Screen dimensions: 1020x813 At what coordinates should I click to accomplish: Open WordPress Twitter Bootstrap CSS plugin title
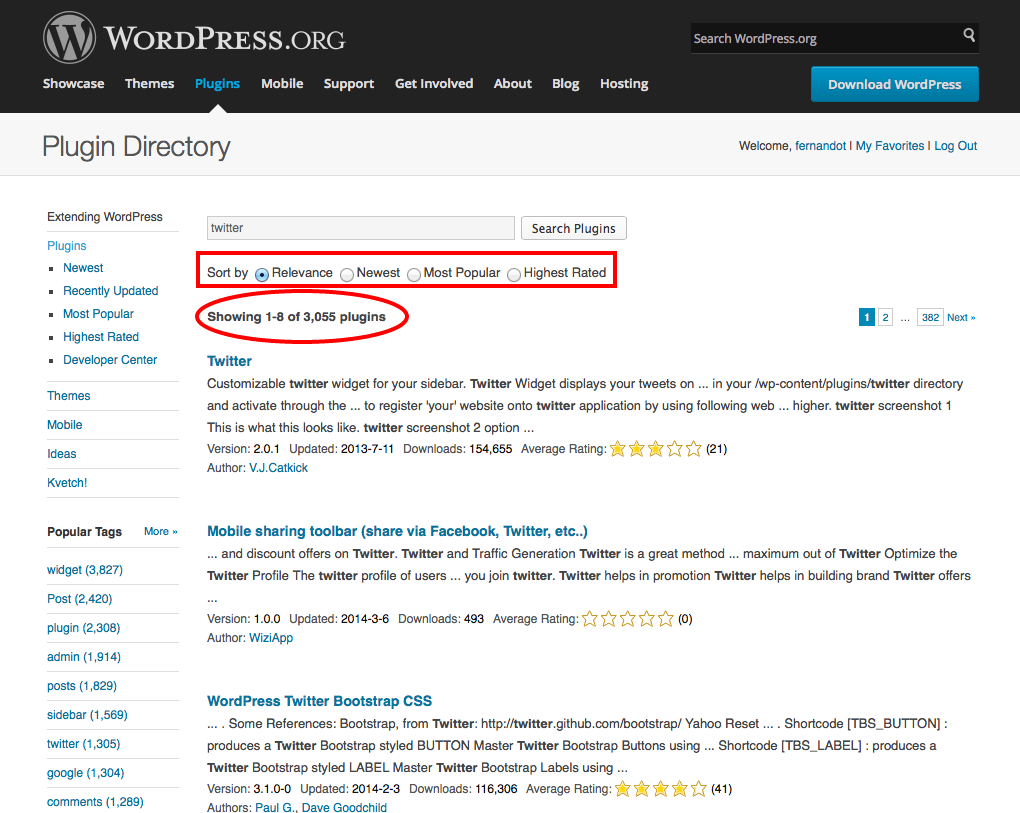(319, 701)
